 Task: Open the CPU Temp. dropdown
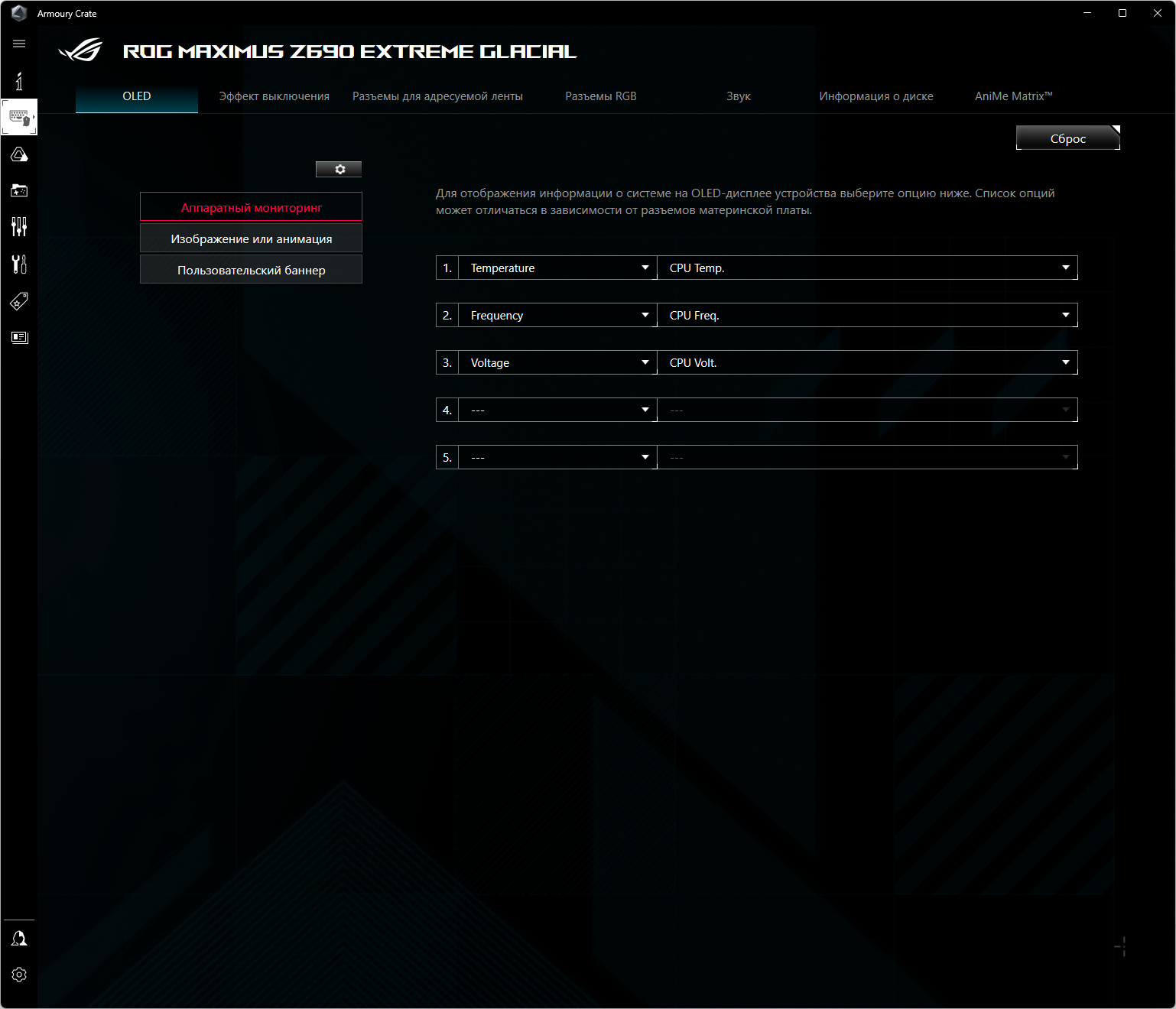coord(867,268)
